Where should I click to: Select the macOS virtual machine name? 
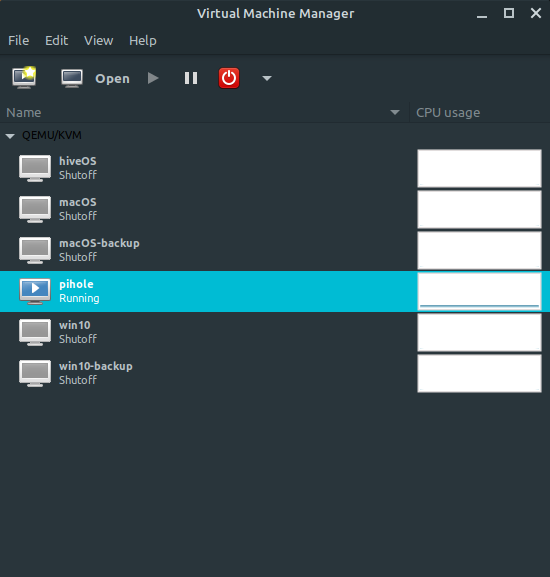pyautogui.click(x=78, y=202)
